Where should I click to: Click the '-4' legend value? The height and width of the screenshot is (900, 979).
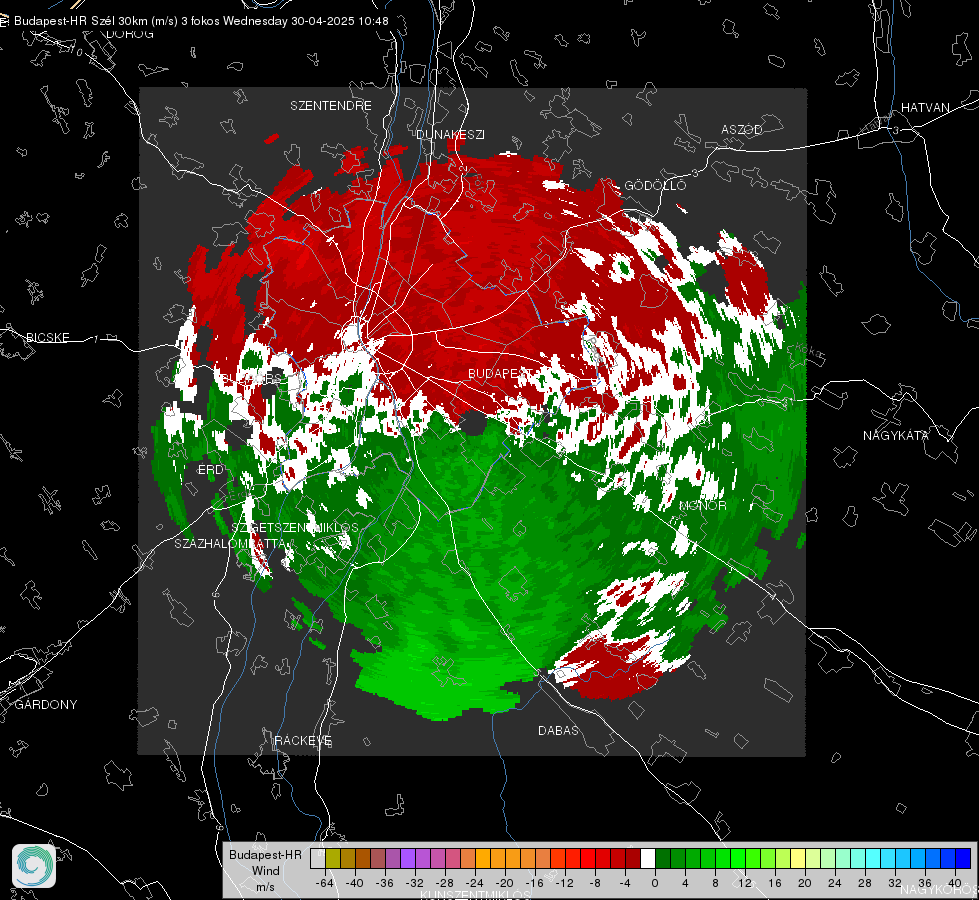625,883
